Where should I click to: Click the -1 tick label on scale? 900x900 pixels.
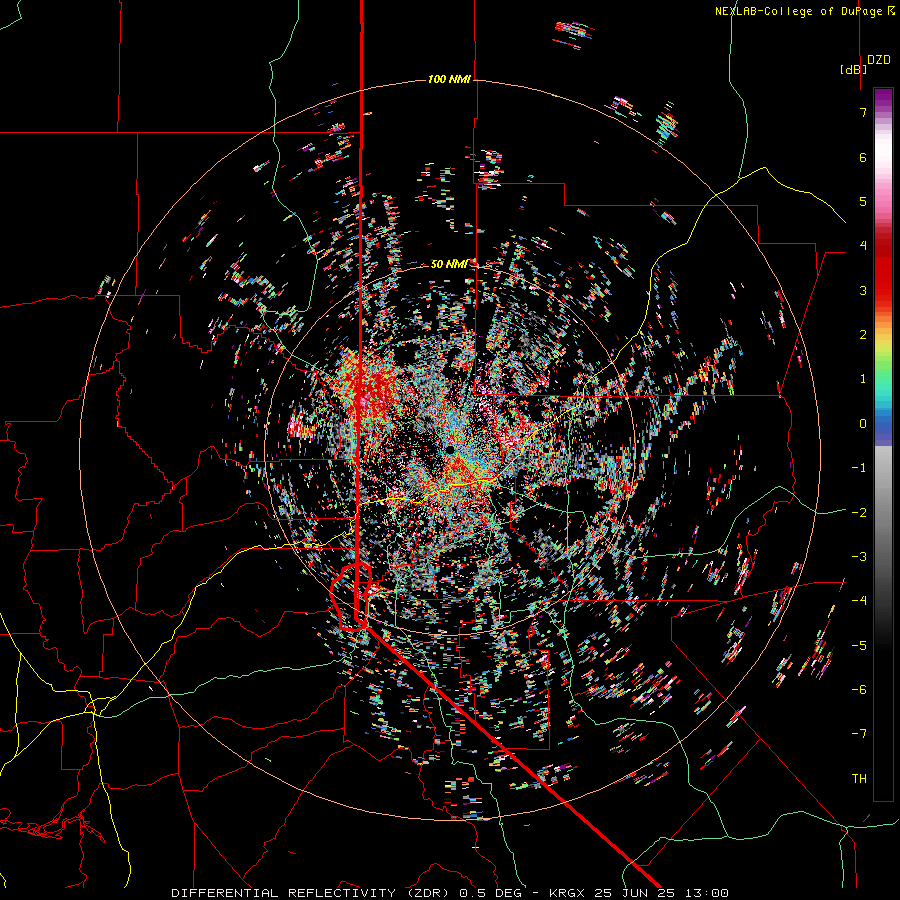[x=859, y=468]
